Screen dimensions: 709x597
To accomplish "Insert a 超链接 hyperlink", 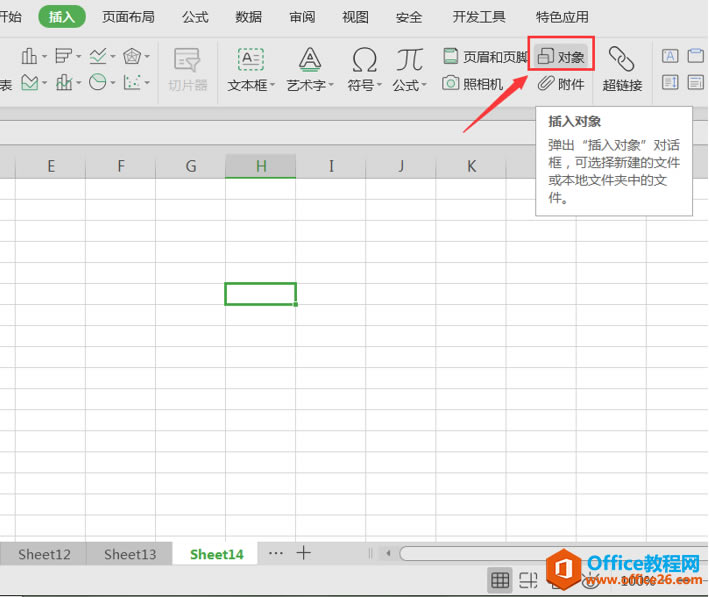I will click(622, 69).
